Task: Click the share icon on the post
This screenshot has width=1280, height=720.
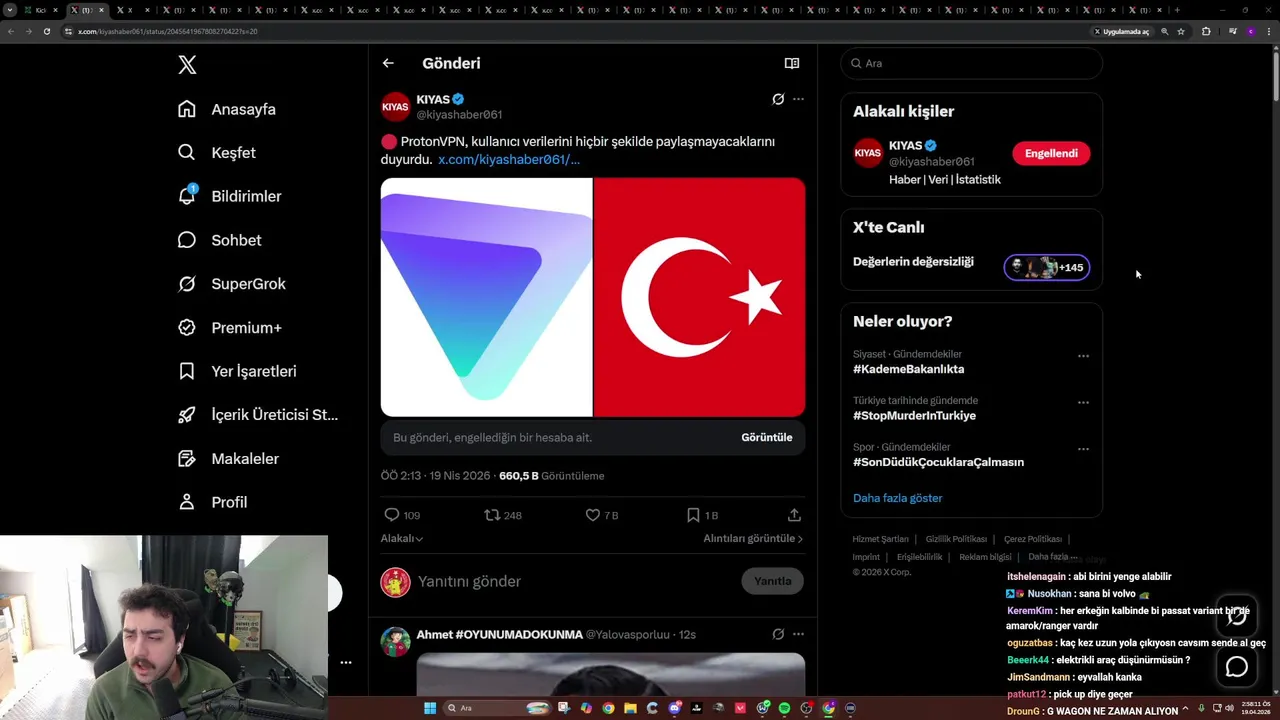Action: pos(794,515)
